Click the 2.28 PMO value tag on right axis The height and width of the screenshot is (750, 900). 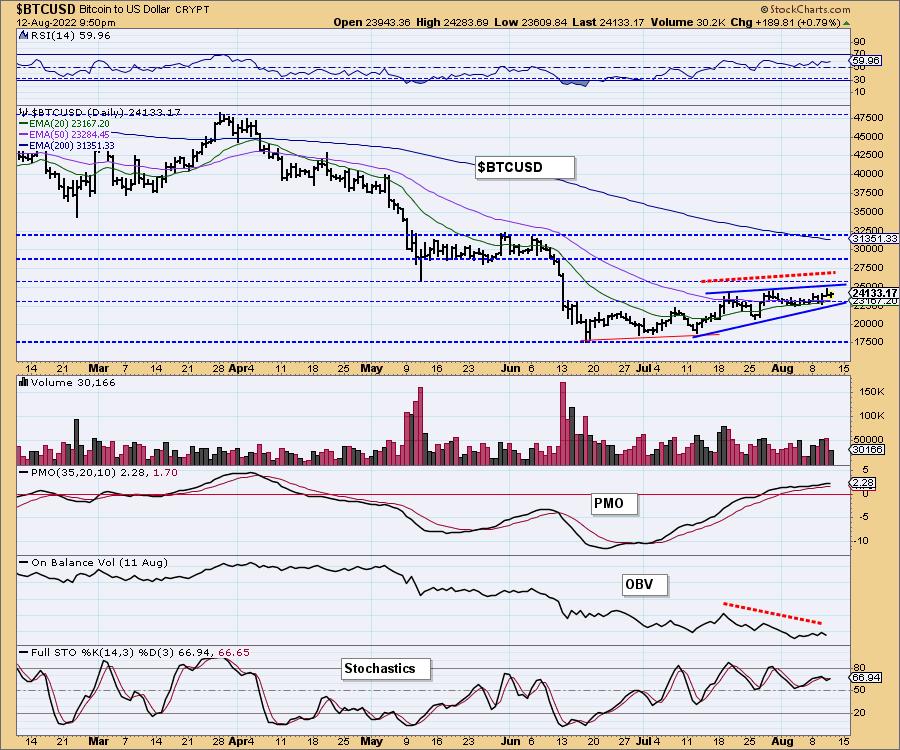[863, 483]
